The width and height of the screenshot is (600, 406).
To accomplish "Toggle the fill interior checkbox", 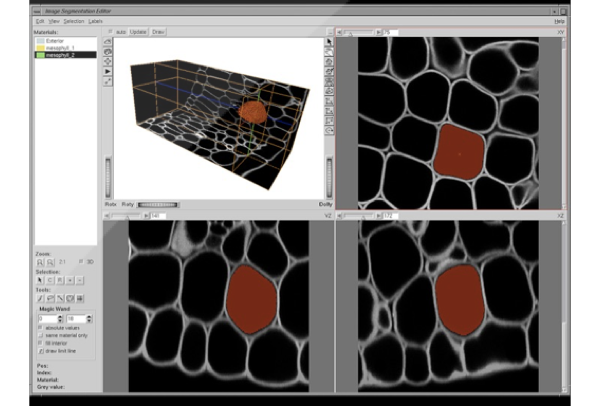I will 40,344.
